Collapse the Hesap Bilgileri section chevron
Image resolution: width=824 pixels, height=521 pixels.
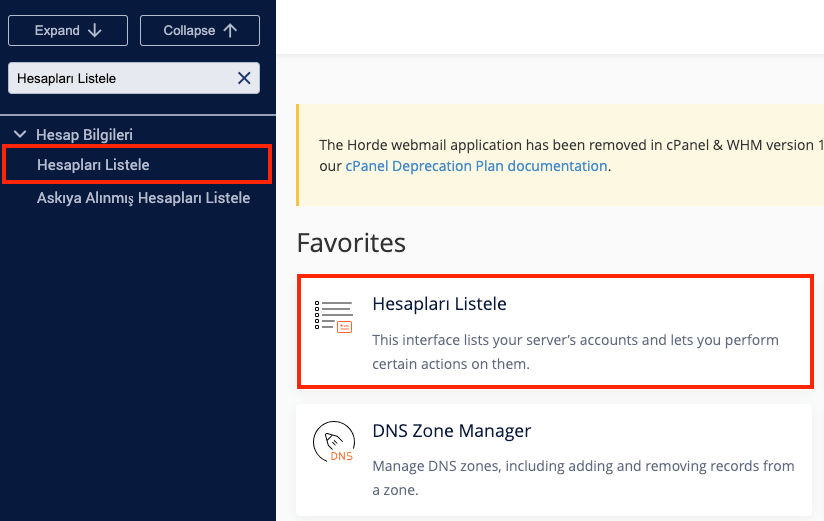click(x=20, y=134)
